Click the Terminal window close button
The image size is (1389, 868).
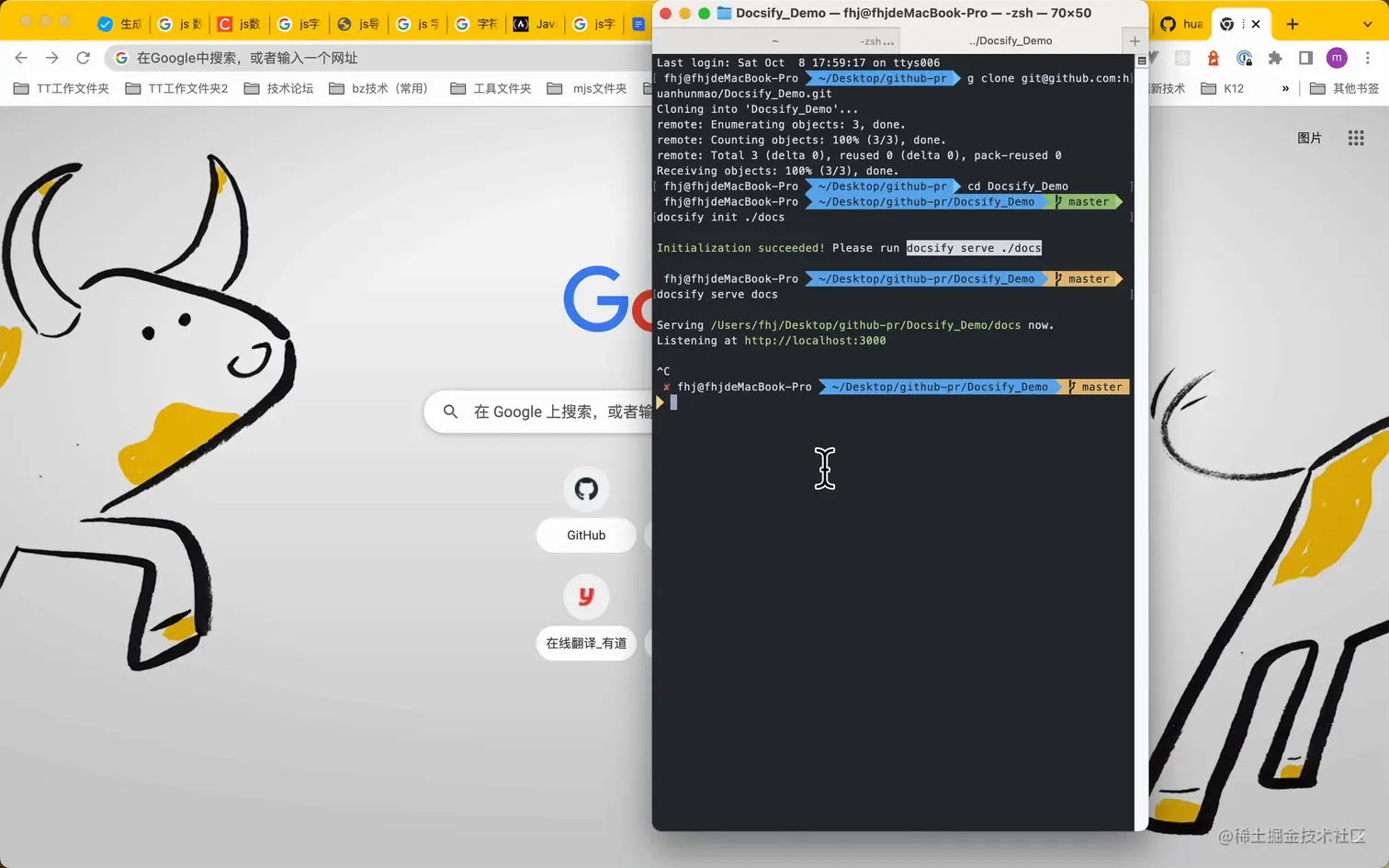pos(666,13)
